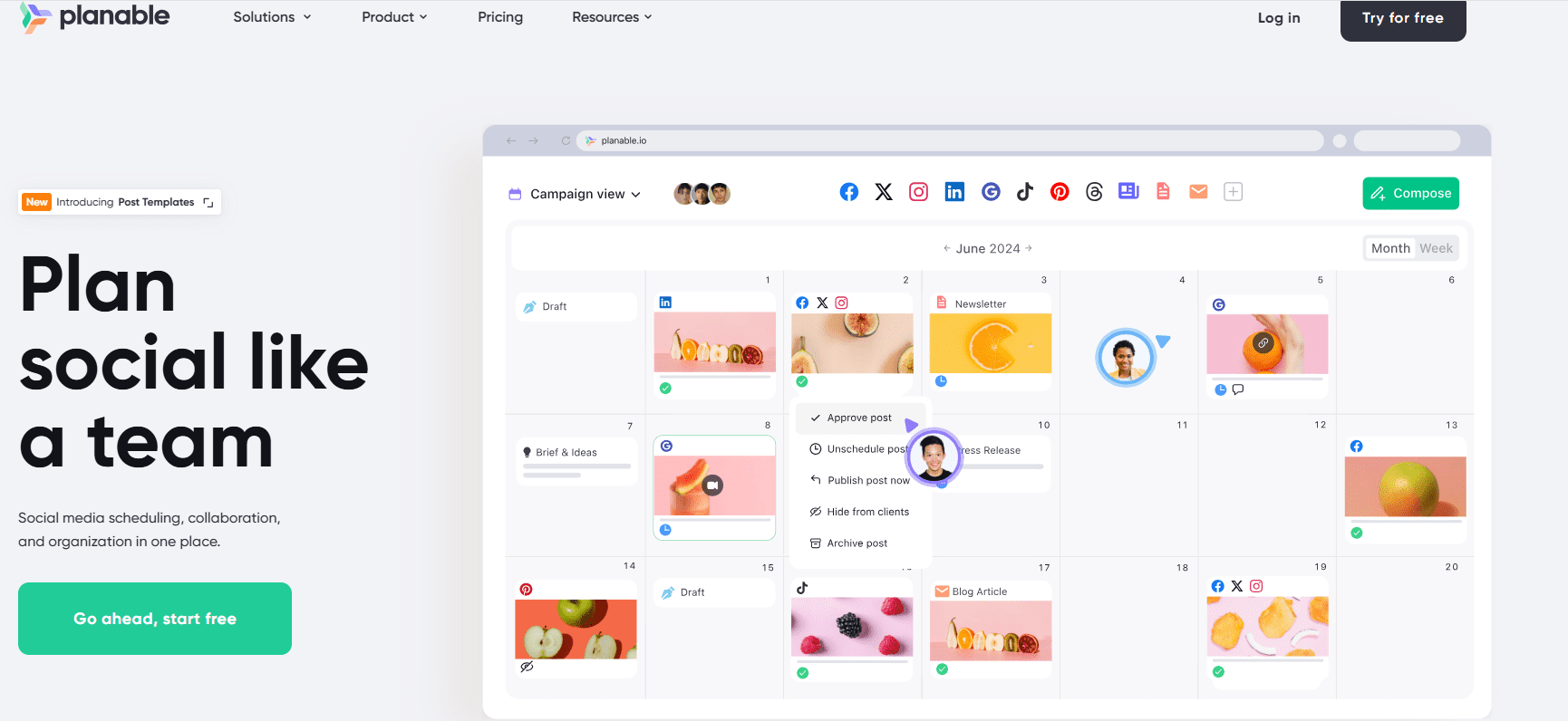Click the Threads channel icon
This screenshot has height=721, width=1568.
point(1094,192)
